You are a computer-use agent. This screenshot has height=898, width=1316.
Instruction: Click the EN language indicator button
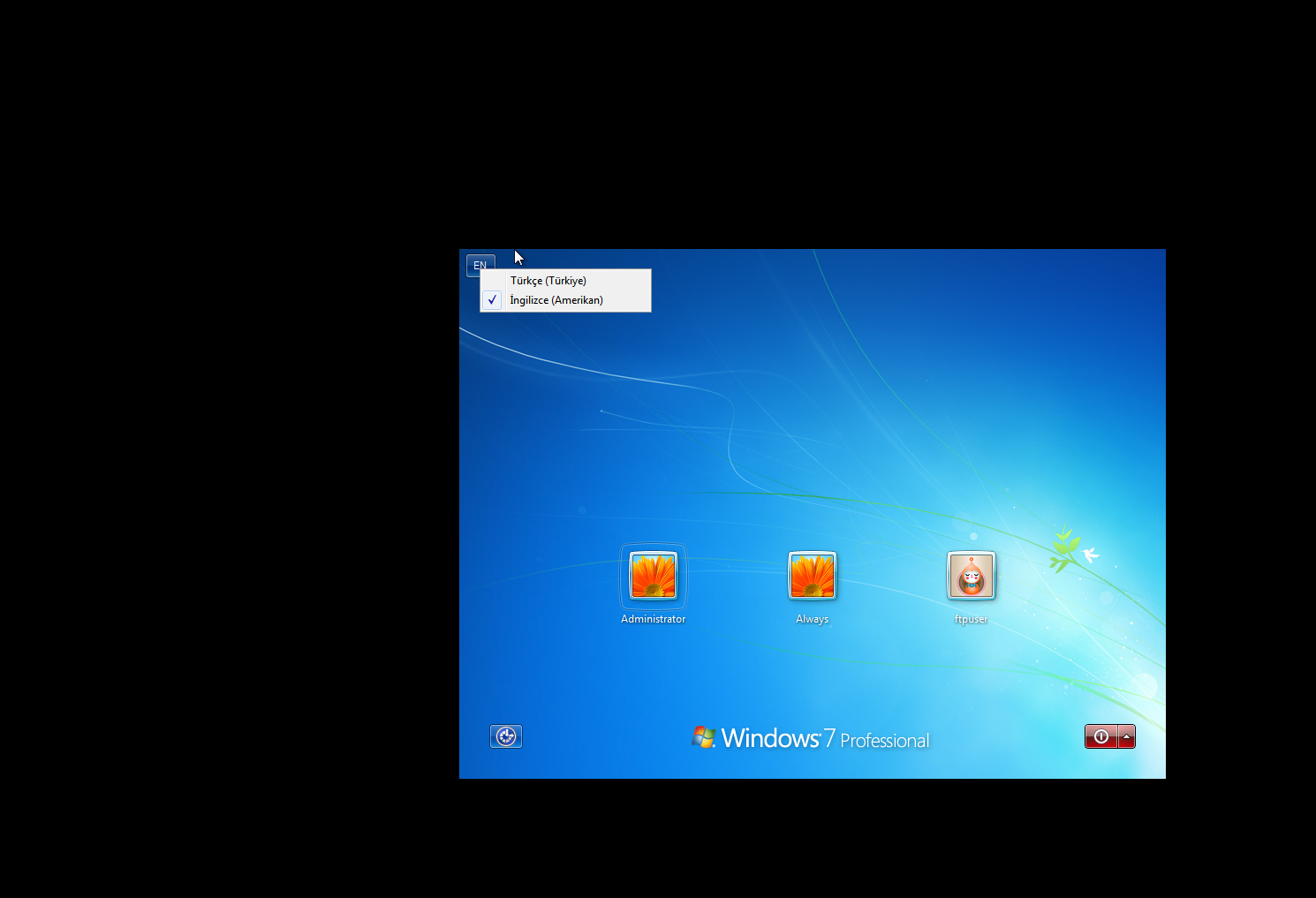click(x=480, y=265)
